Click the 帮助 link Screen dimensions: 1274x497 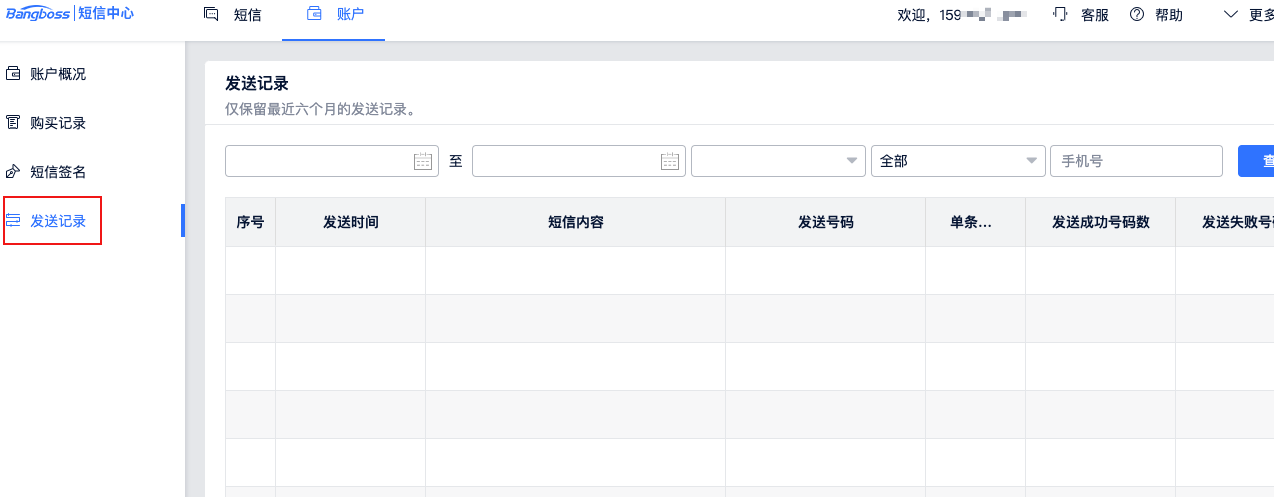pyautogui.click(x=1168, y=15)
